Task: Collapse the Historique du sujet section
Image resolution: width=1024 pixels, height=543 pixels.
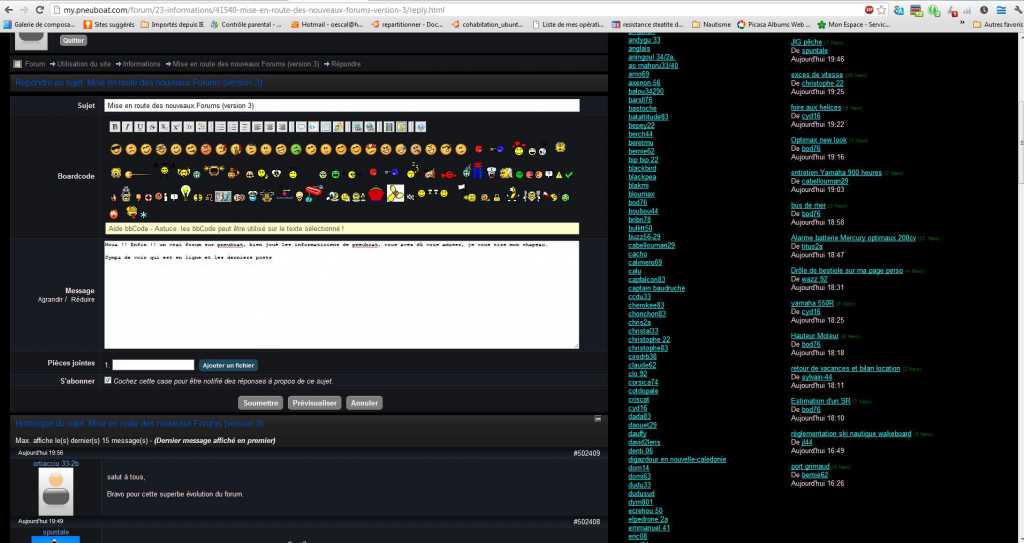Action: (597, 421)
